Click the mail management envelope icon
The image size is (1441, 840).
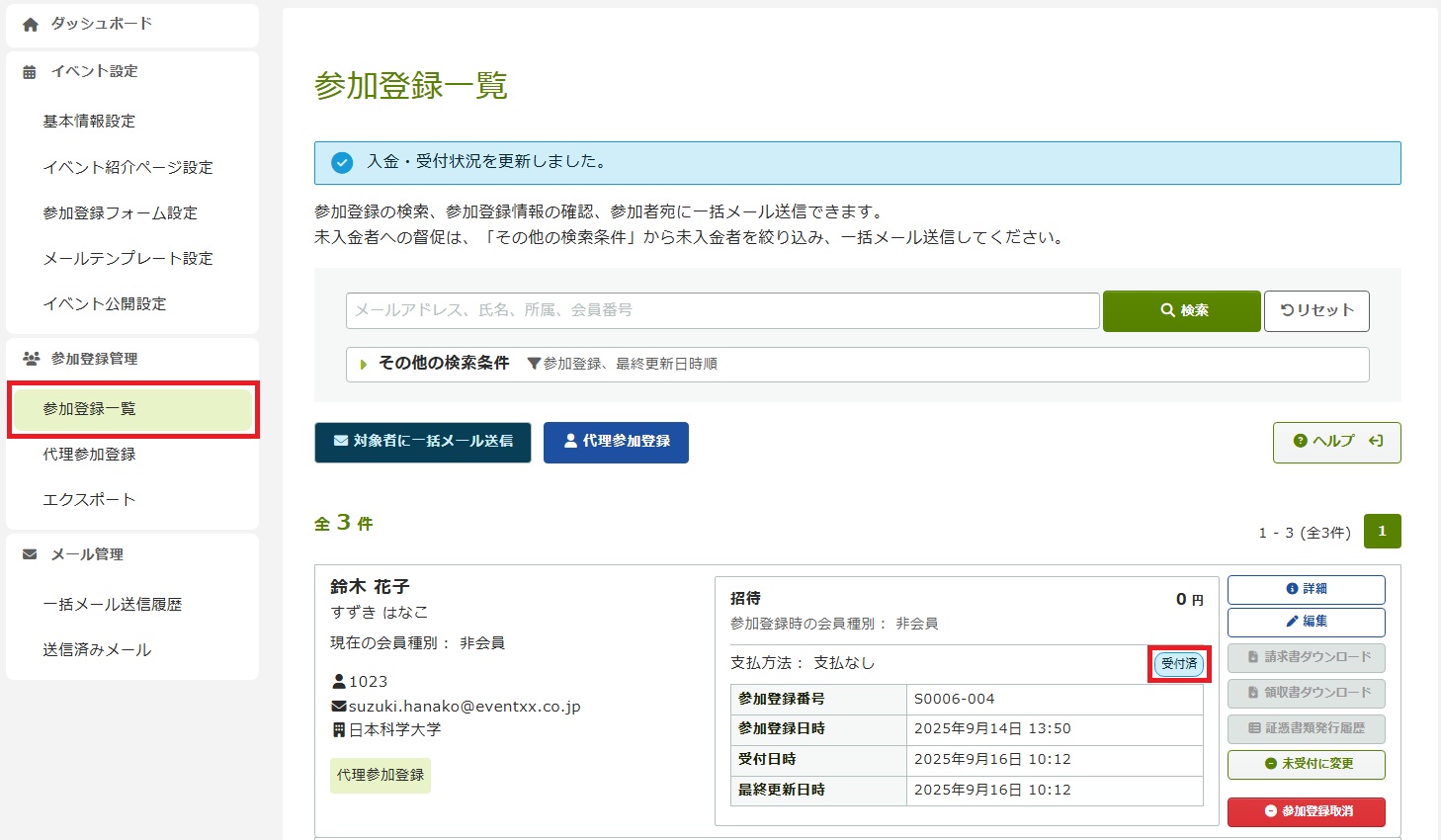click(x=30, y=554)
